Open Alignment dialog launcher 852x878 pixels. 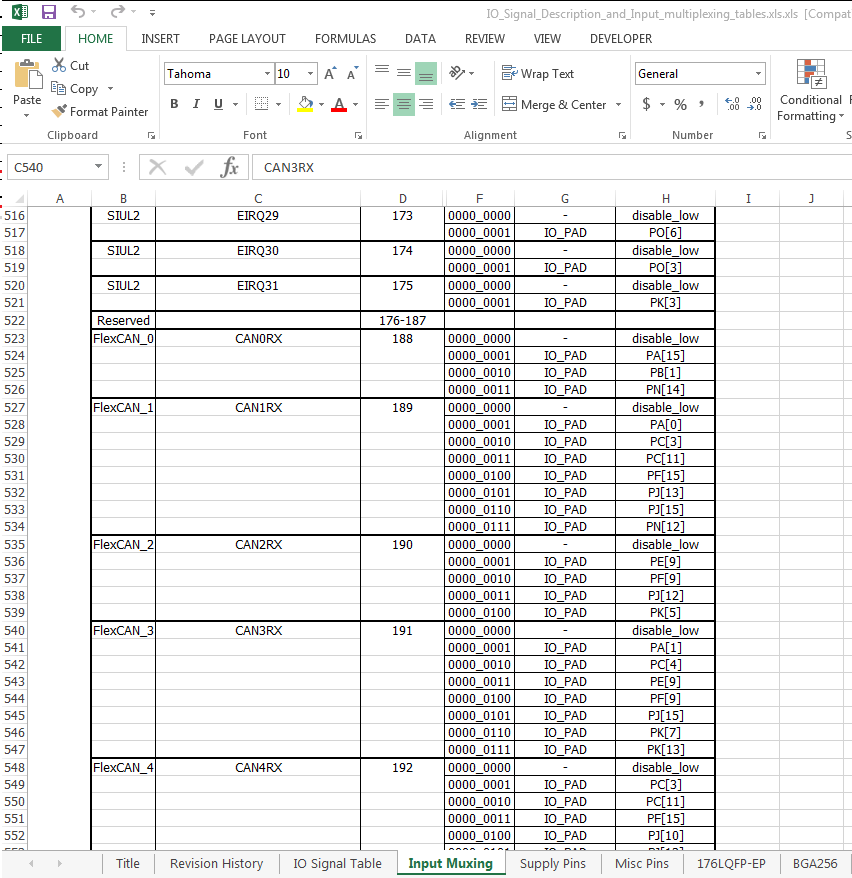[x=622, y=136]
